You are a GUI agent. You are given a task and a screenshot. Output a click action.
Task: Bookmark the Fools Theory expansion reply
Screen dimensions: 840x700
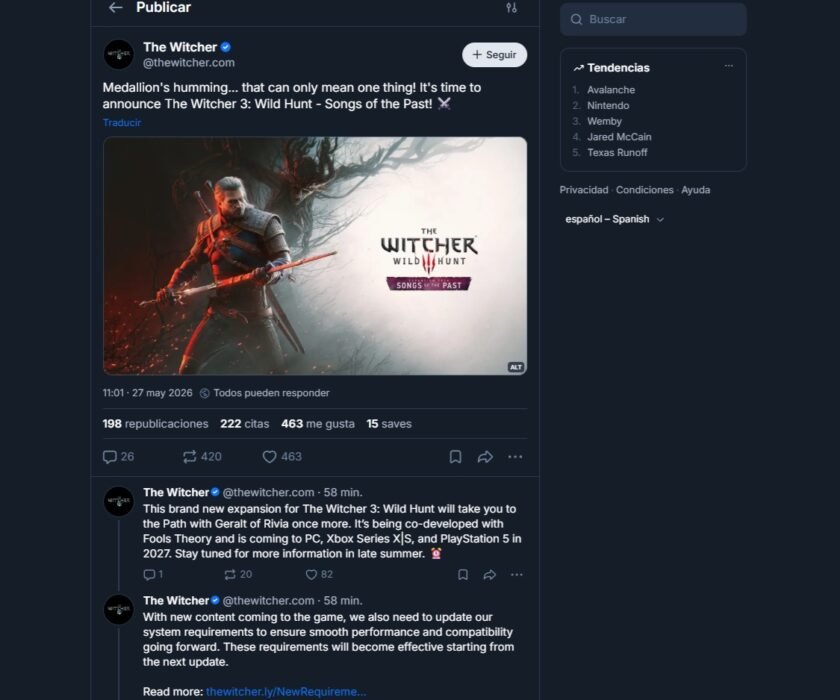pyautogui.click(x=463, y=575)
